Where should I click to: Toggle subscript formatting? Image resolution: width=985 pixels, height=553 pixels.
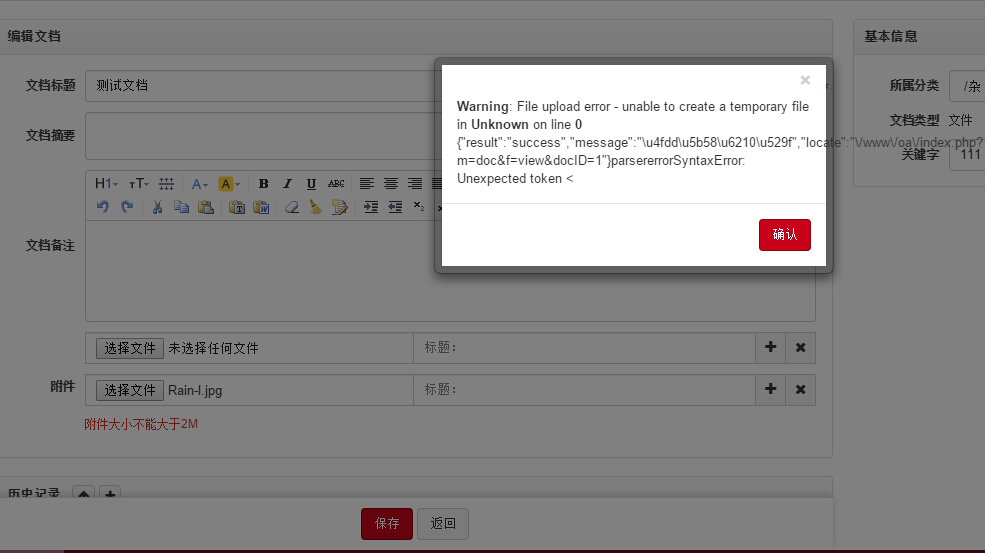click(419, 207)
